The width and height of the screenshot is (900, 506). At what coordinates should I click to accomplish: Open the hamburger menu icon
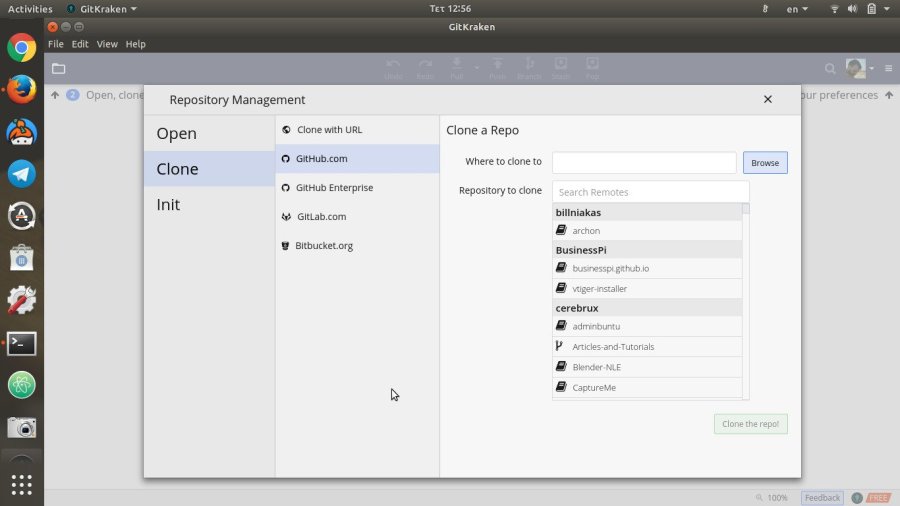[x=889, y=68]
